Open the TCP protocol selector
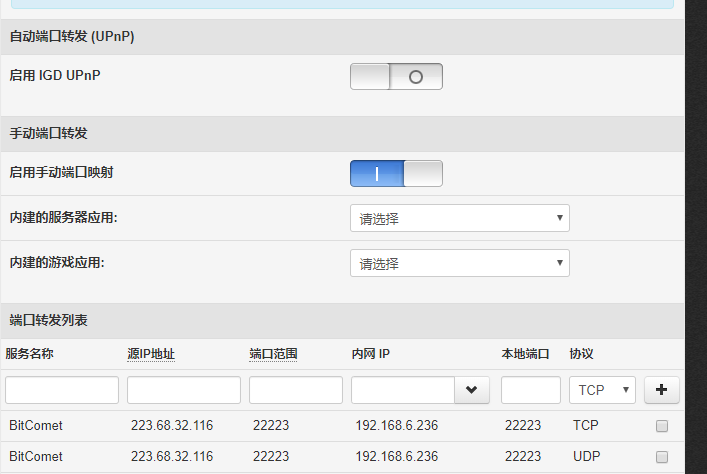The height and width of the screenshot is (474, 707). (602, 389)
